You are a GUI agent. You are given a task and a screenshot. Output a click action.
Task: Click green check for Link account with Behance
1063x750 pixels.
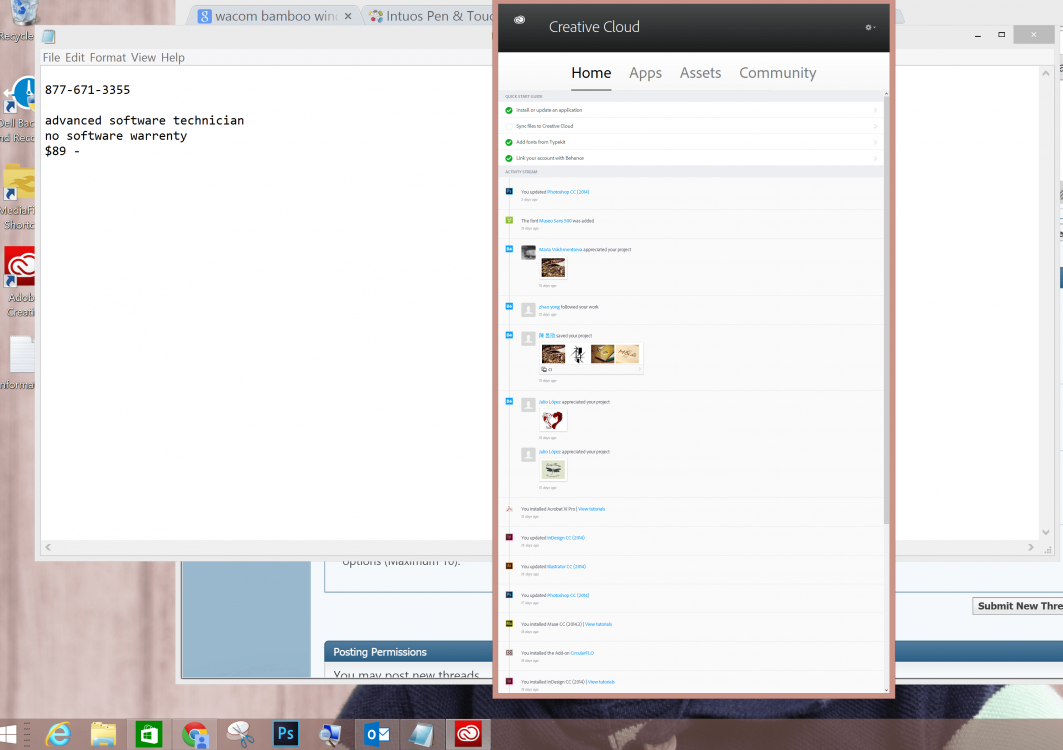point(508,159)
